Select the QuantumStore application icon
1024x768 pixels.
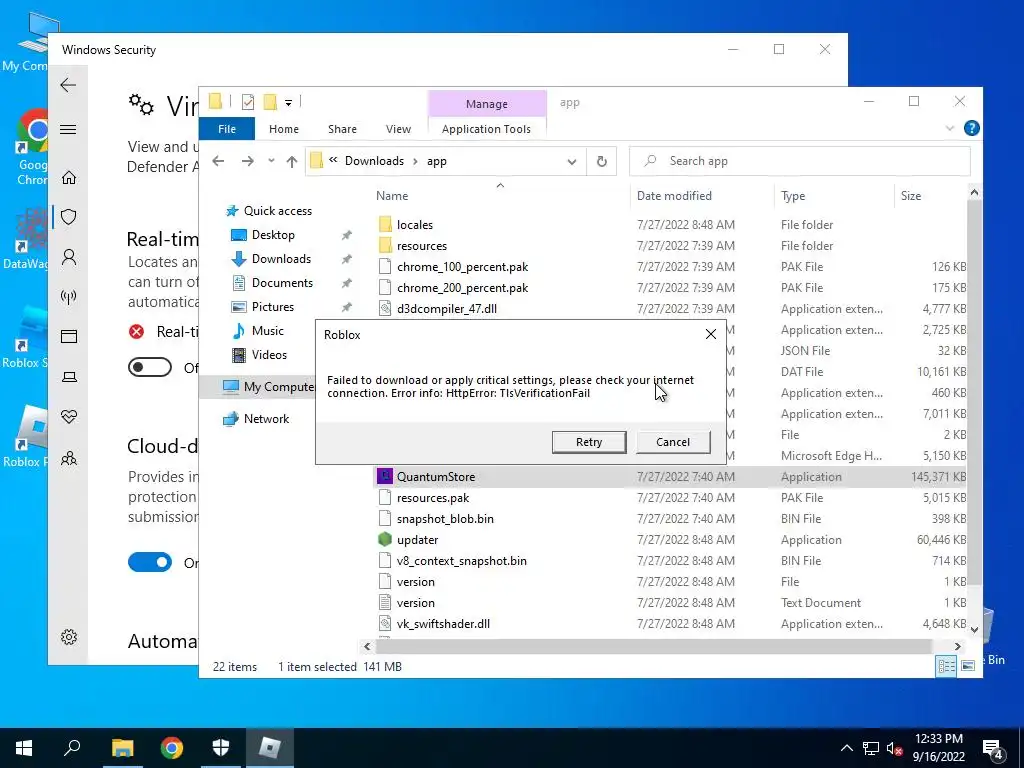point(385,477)
